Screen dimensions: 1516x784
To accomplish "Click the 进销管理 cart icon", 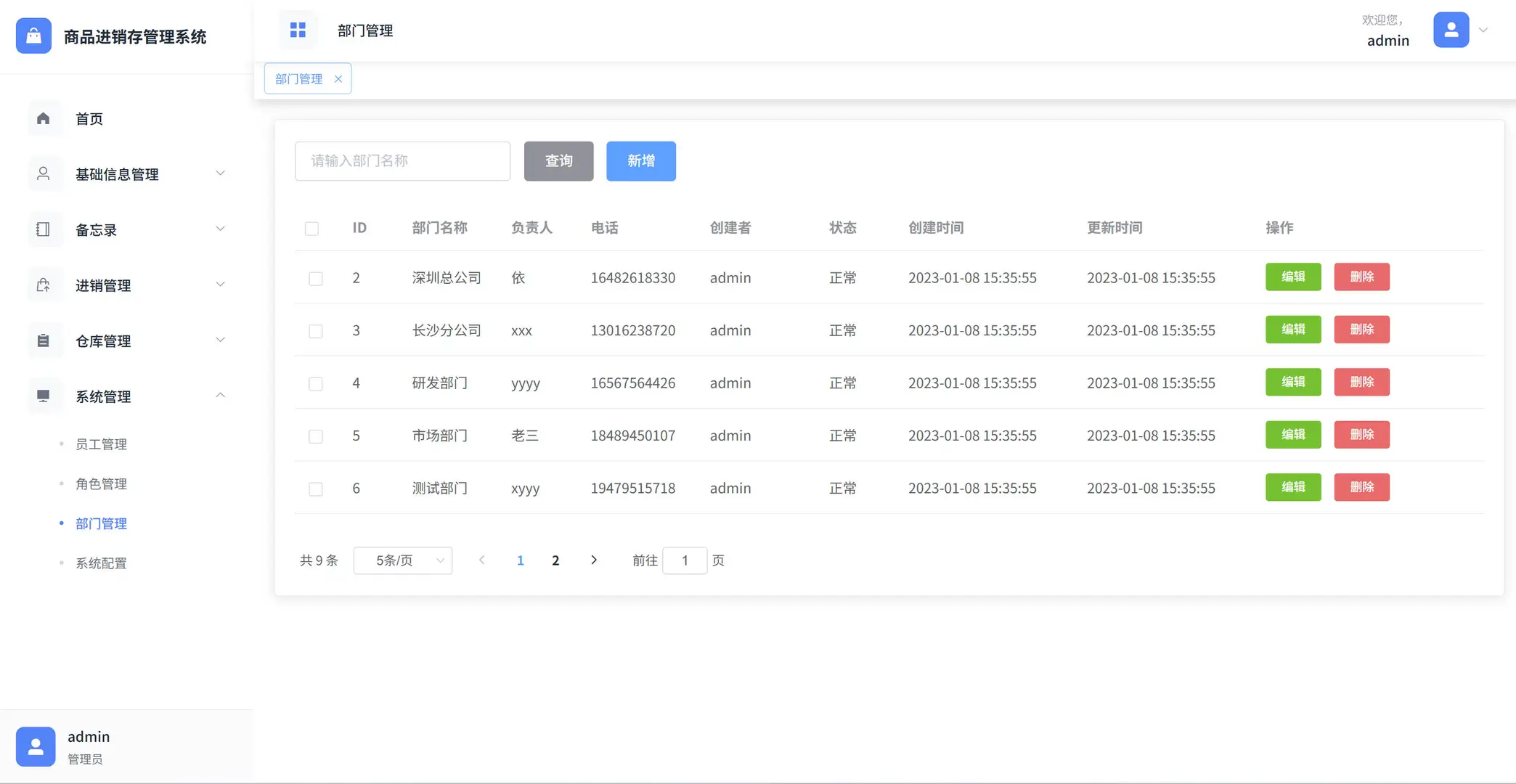I will pyautogui.click(x=43, y=285).
